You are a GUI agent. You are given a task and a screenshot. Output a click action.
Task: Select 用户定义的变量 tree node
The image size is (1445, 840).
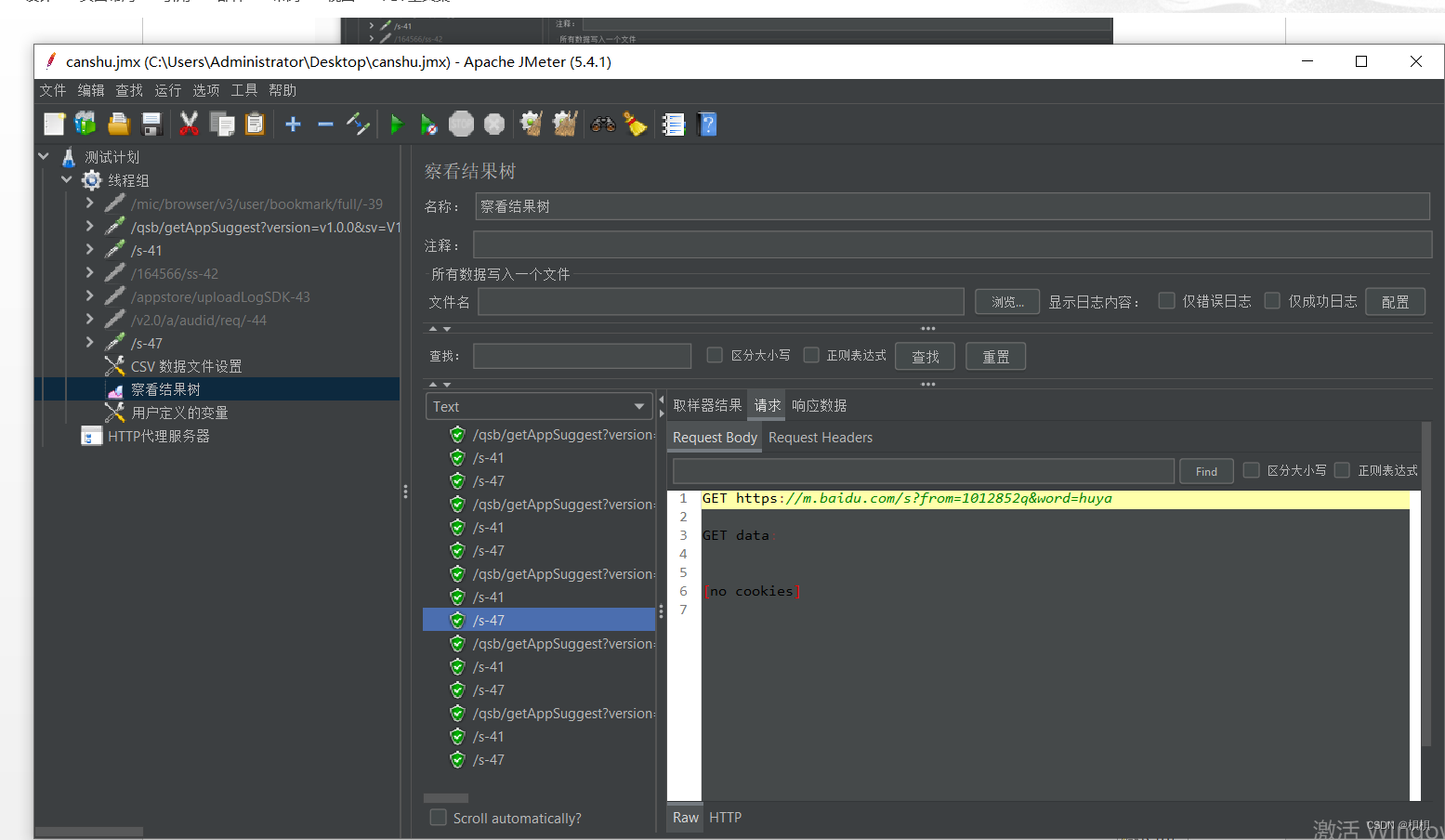(x=179, y=413)
